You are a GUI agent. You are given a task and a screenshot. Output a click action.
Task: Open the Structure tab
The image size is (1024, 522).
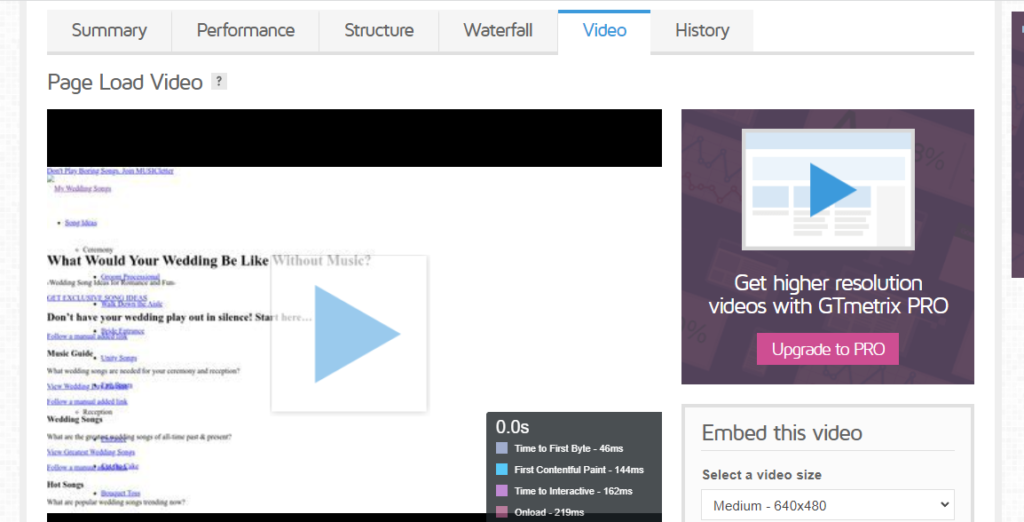pyautogui.click(x=379, y=31)
